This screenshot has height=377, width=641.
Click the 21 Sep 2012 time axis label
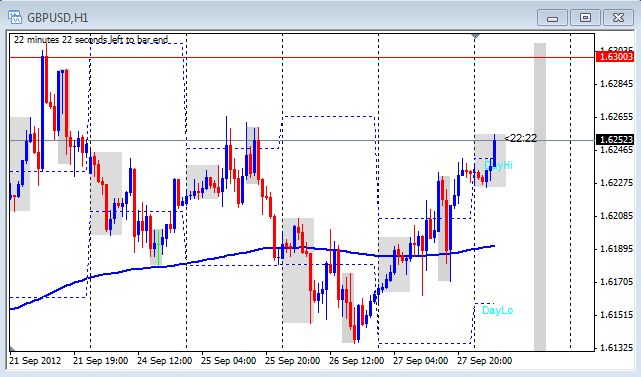coord(35,361)
